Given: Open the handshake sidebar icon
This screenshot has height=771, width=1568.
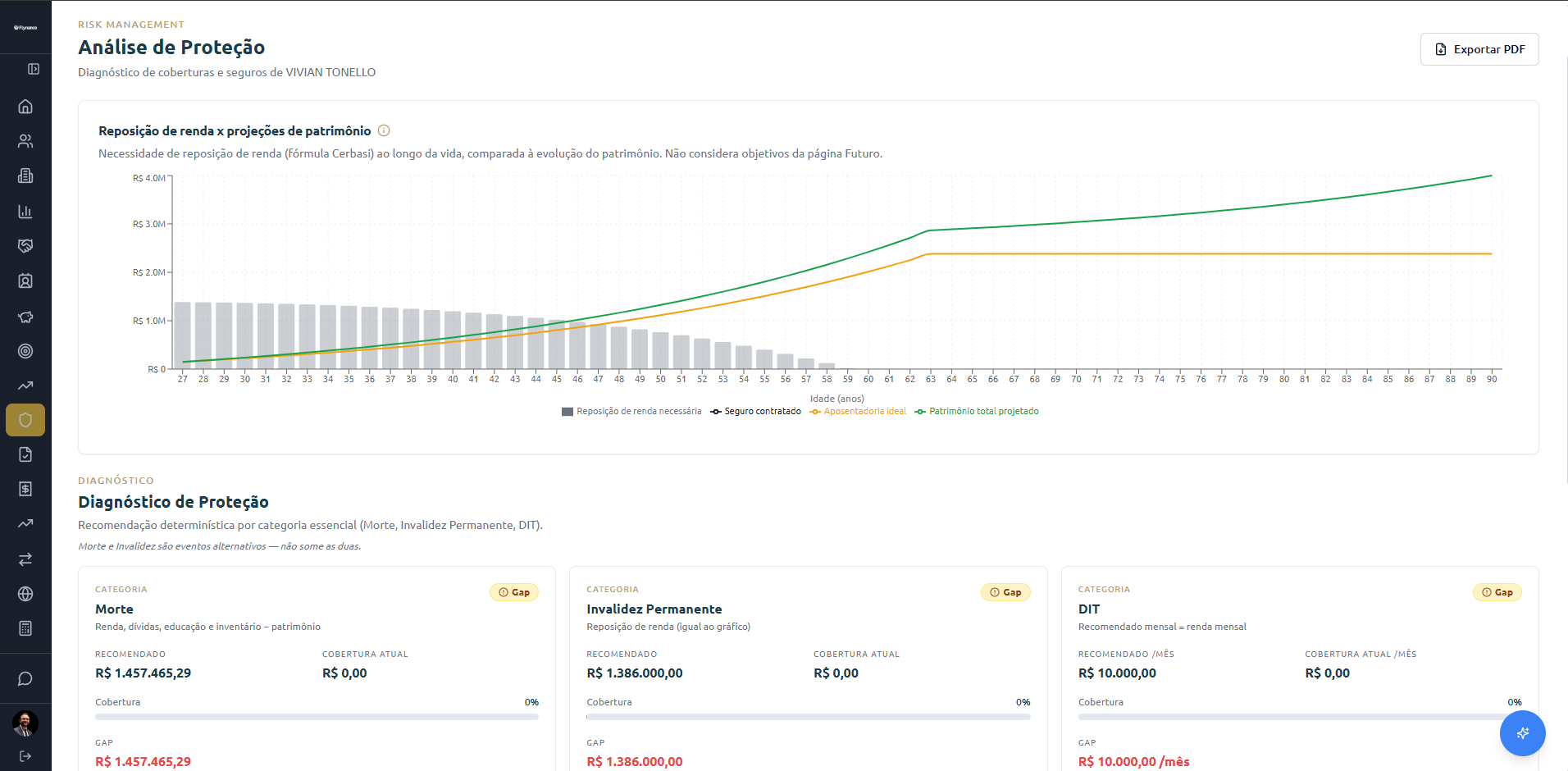Looking at the screenshot, I should [25, 246].
